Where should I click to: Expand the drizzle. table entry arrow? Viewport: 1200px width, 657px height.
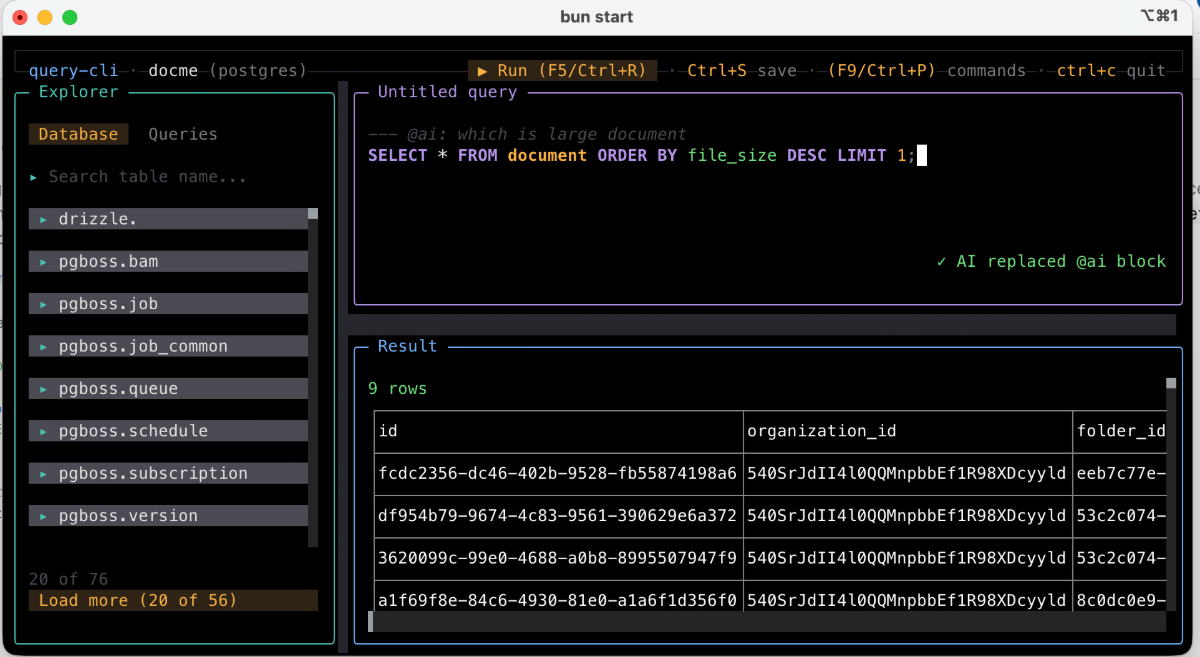point(44,219)
